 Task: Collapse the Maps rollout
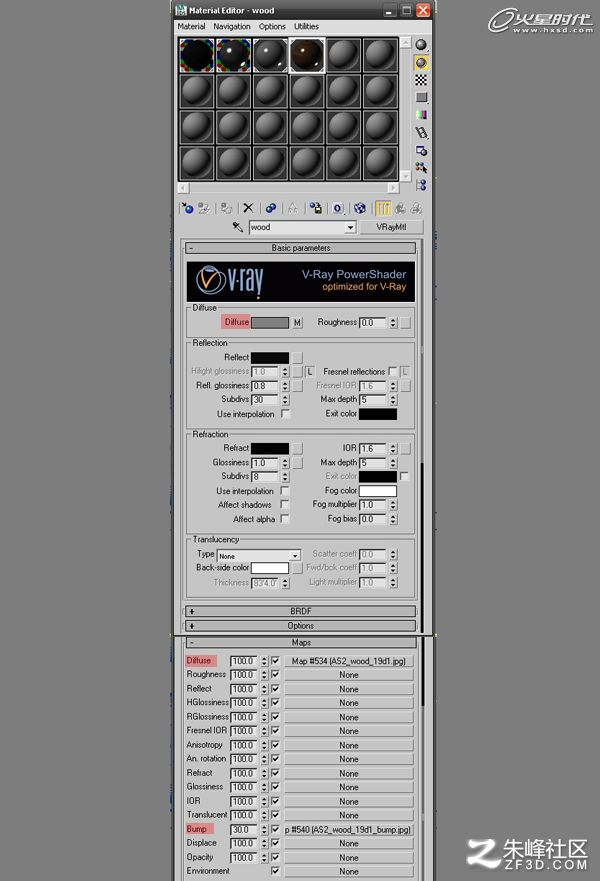[x=301, y=642]
